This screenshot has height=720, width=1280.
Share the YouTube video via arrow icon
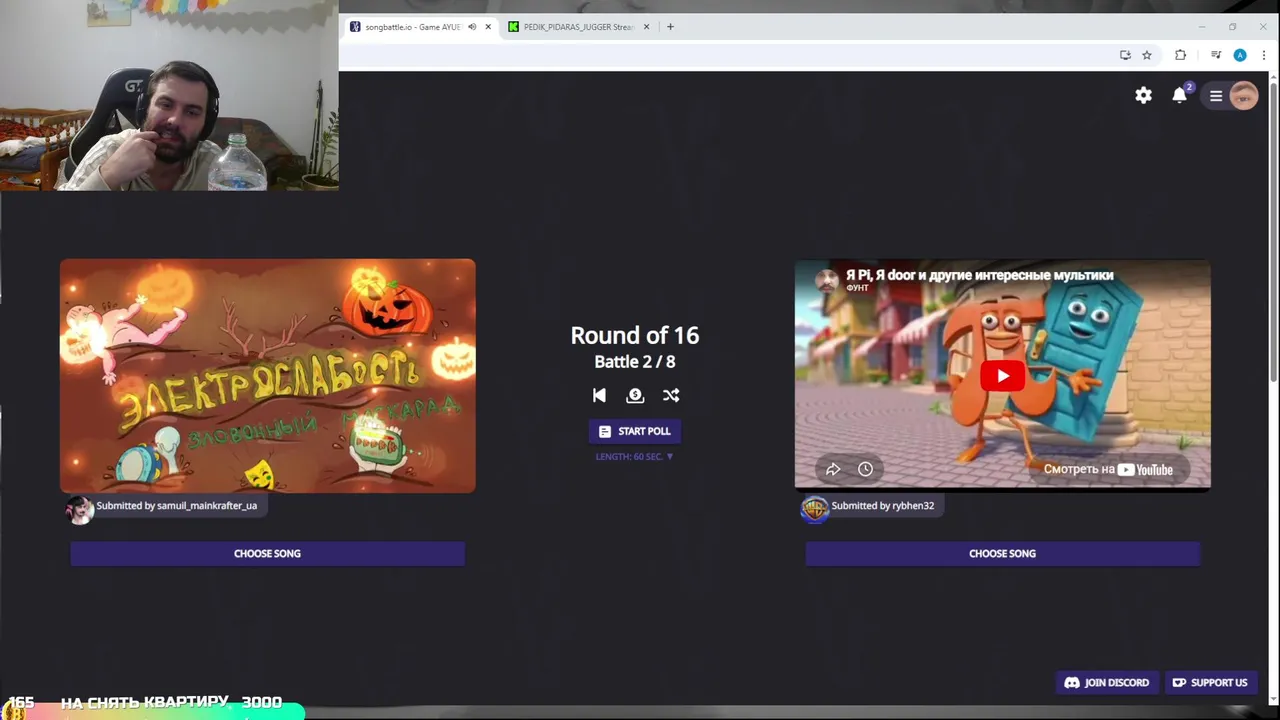[832, 469]
